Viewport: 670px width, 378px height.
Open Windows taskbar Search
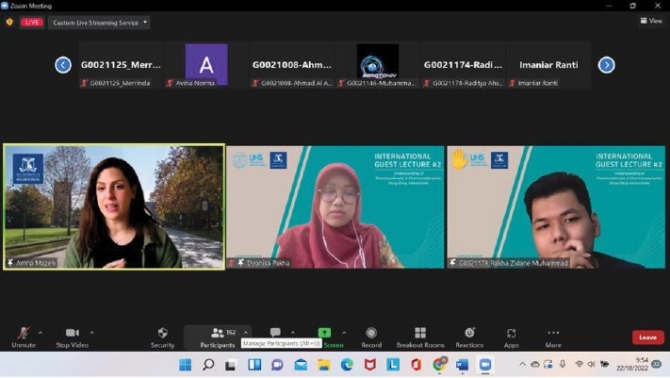click(x=209, y=365)
